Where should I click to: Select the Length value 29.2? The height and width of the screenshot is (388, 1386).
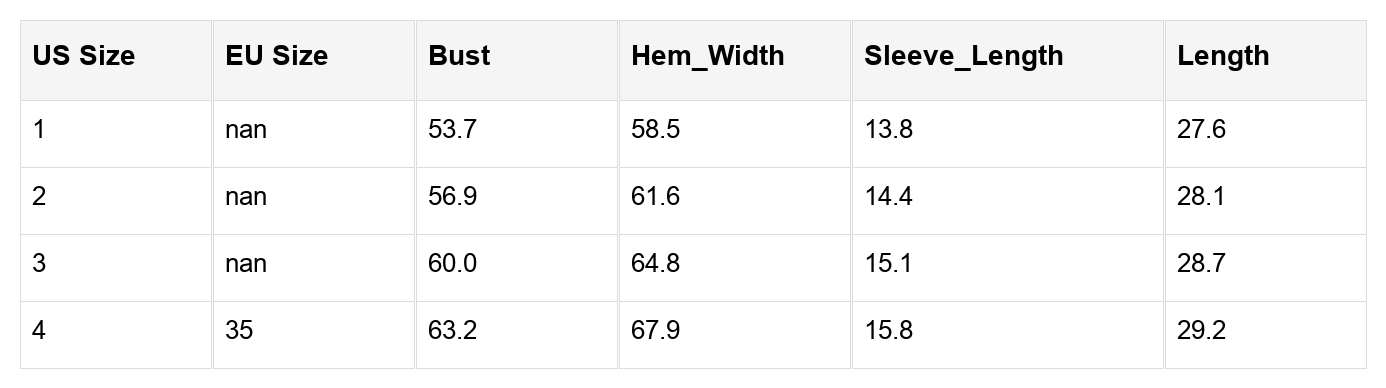click(1265, 335)
